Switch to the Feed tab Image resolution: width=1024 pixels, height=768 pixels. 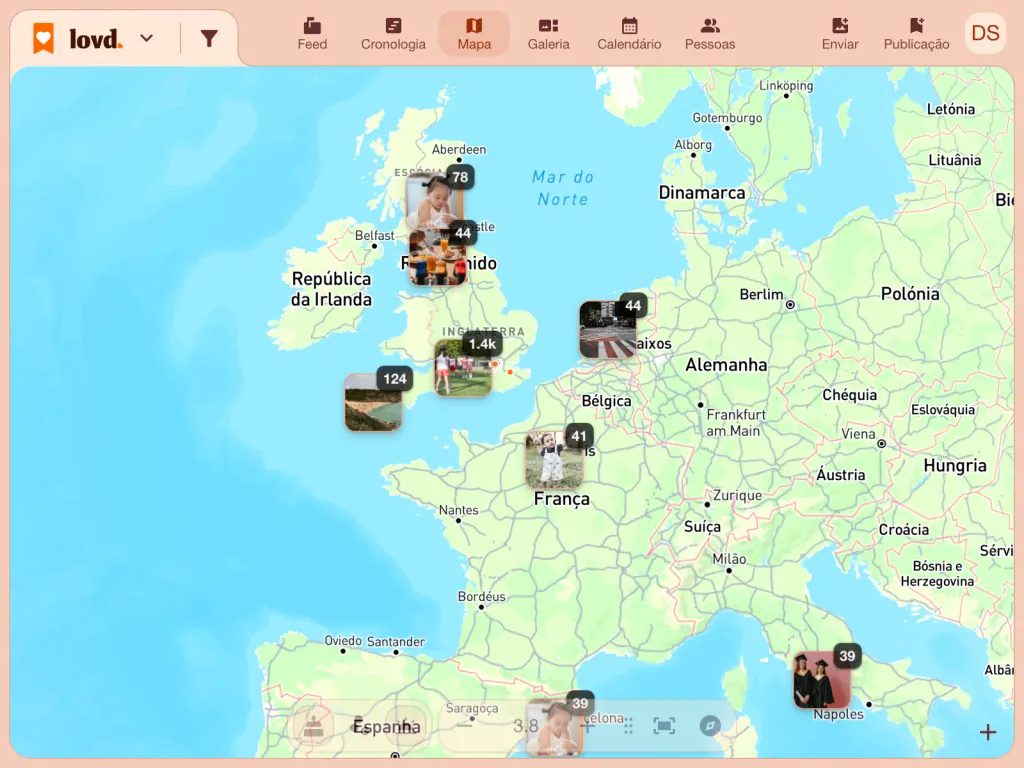click(x=312, y=34)
